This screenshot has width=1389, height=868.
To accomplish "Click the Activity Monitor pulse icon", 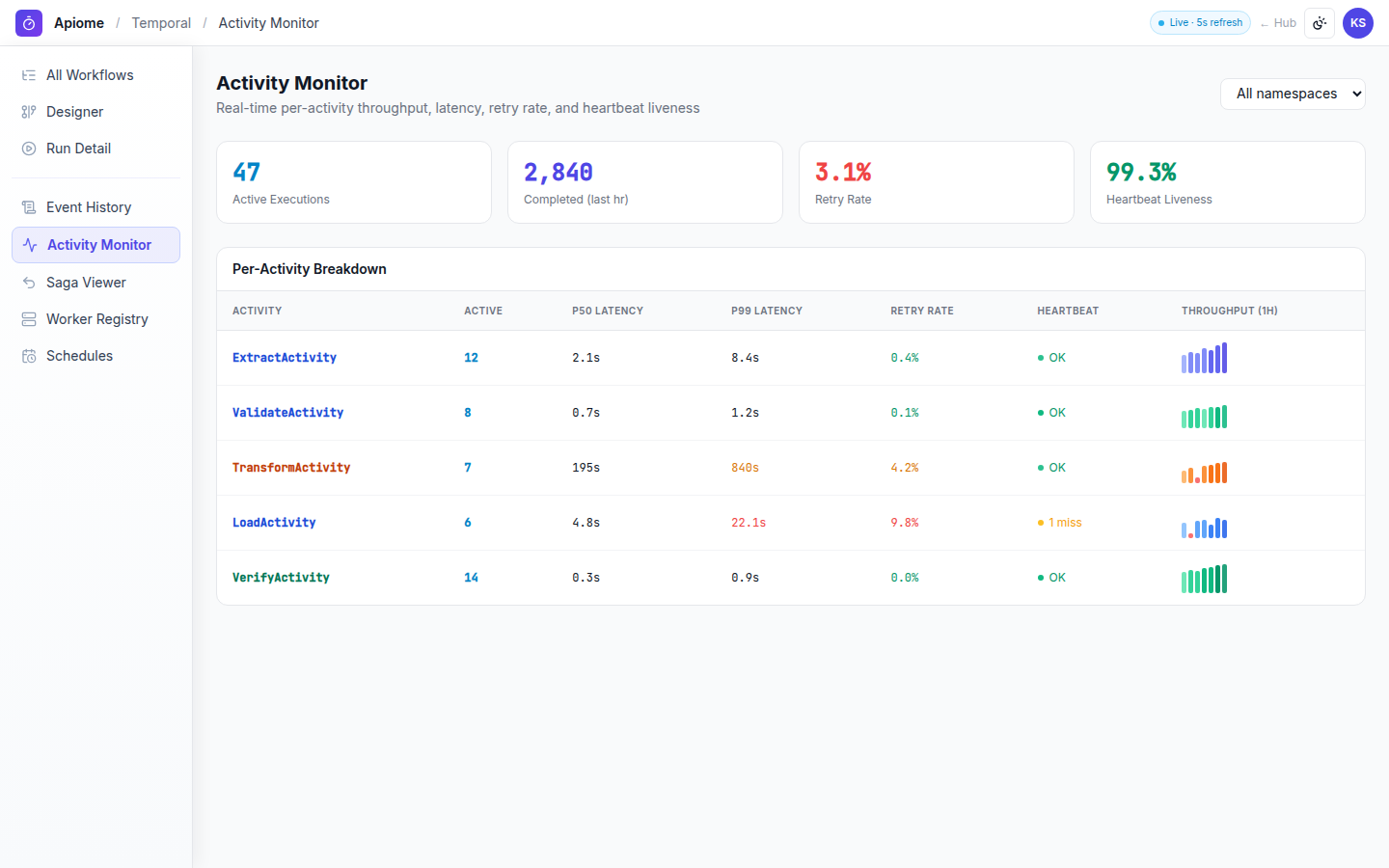I will click(x=30, y=245).
